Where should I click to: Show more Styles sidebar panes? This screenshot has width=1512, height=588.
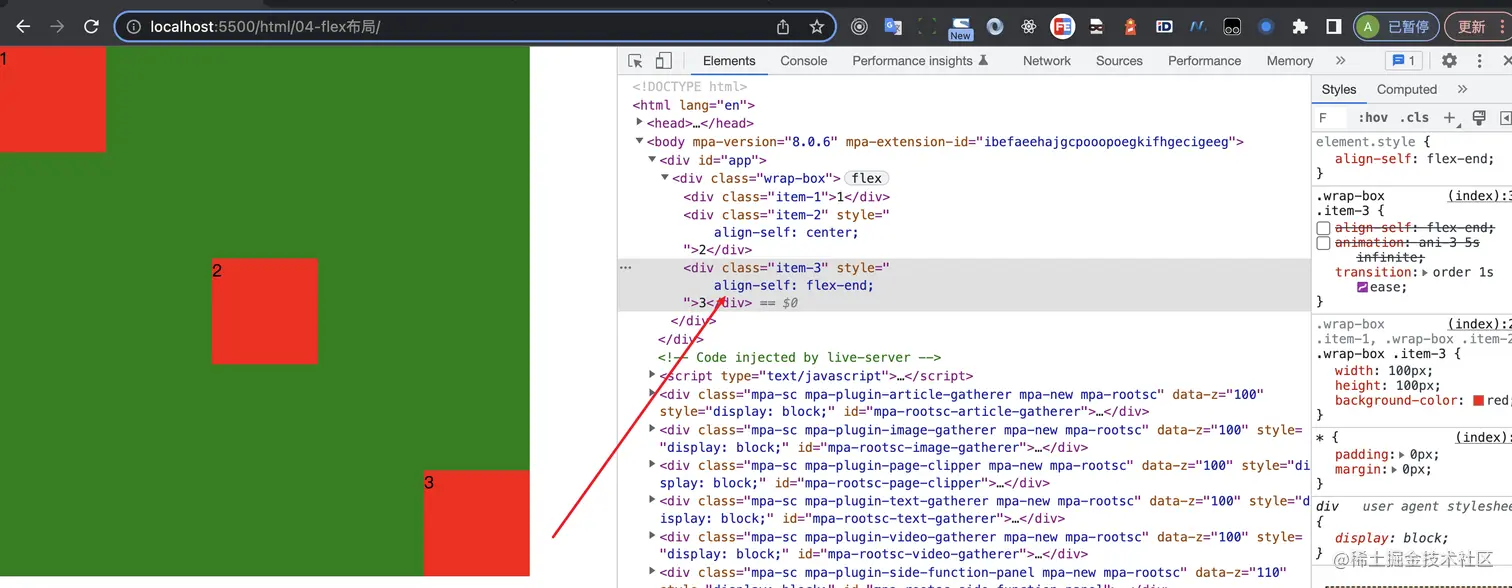1462,89
